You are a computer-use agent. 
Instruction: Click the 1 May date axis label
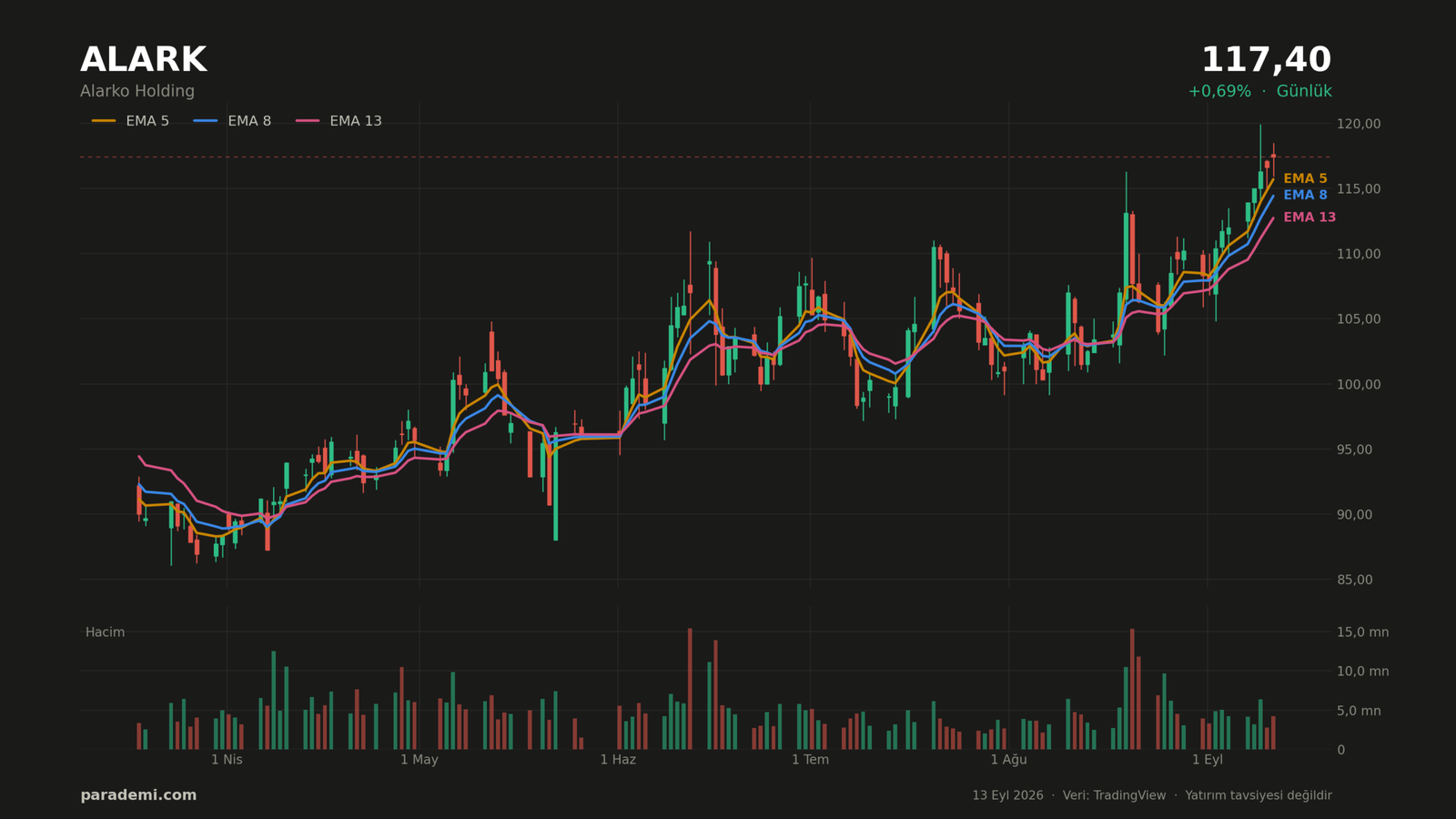420,760
